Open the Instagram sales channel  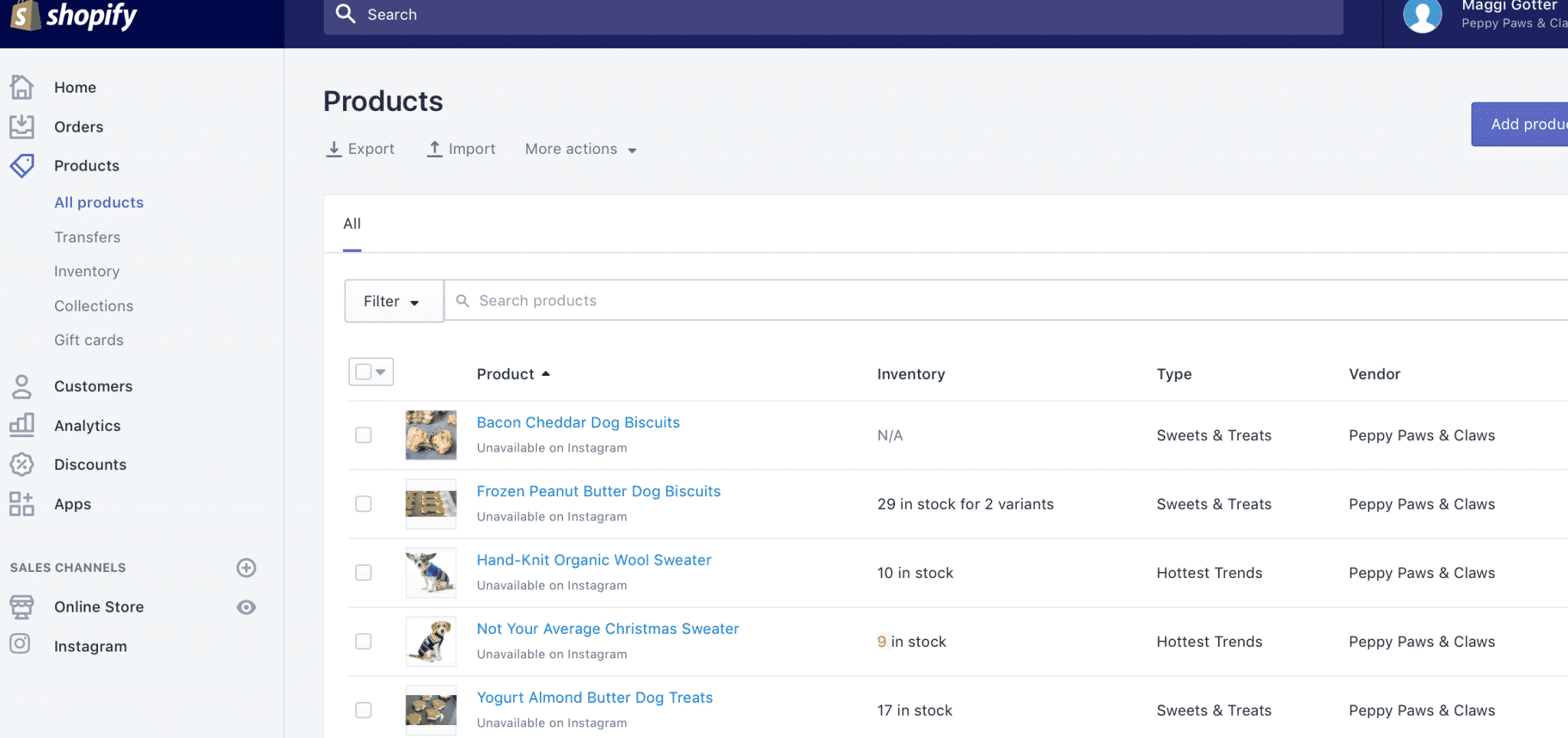pyautogui.click(x=90, y=646)
